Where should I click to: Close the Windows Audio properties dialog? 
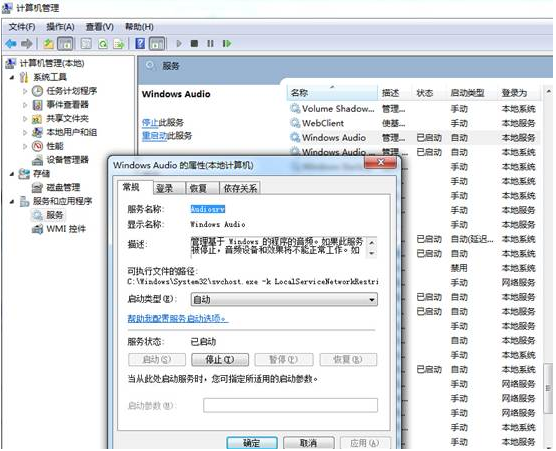[x=380, y=162]
